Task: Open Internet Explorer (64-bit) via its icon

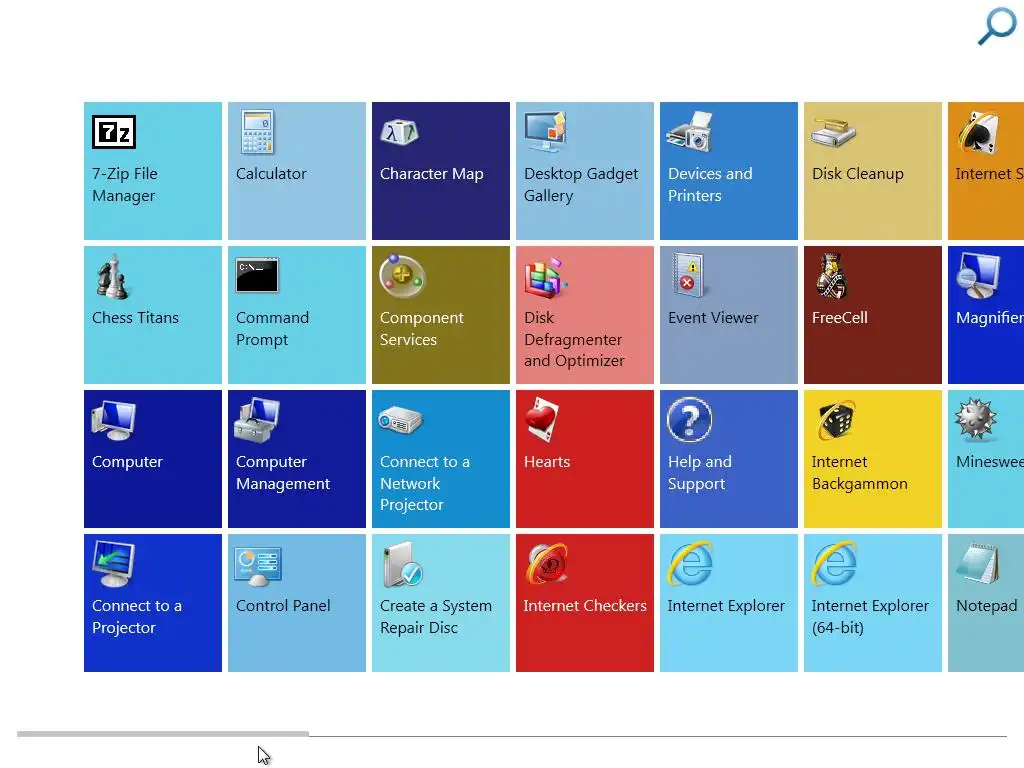Action: click(834, 564)
